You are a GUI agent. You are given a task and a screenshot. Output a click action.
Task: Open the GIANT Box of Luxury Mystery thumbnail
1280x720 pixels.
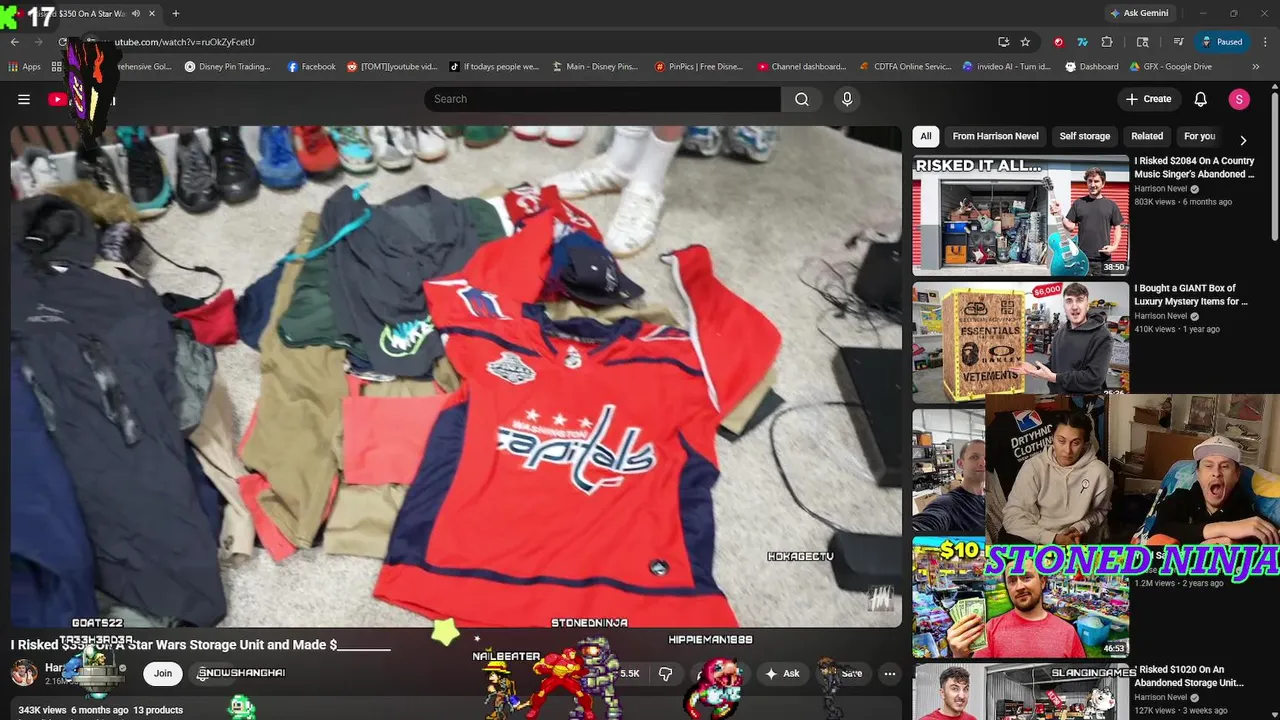(x=1020, y=342)
